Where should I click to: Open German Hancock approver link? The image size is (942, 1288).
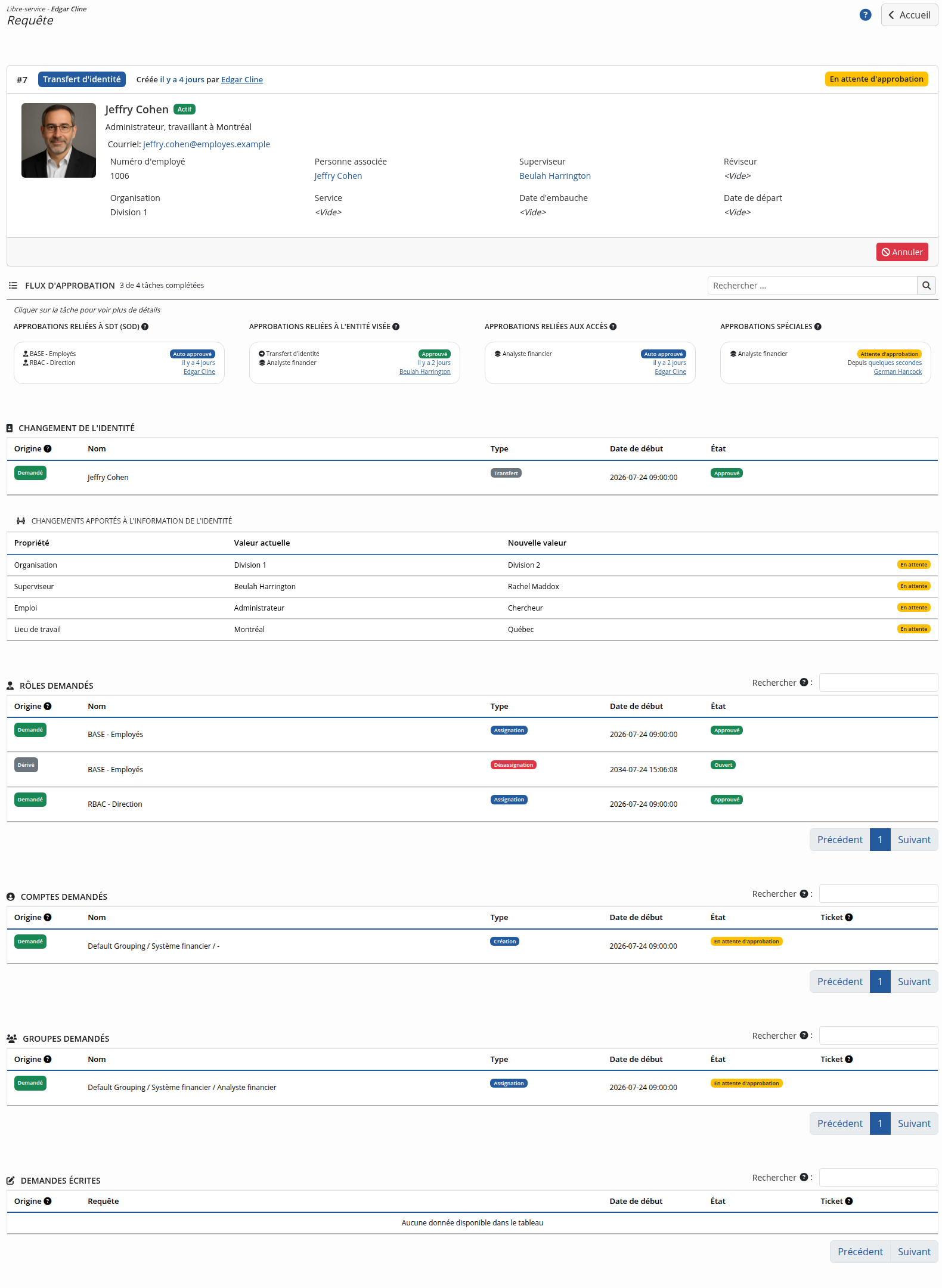897,372
